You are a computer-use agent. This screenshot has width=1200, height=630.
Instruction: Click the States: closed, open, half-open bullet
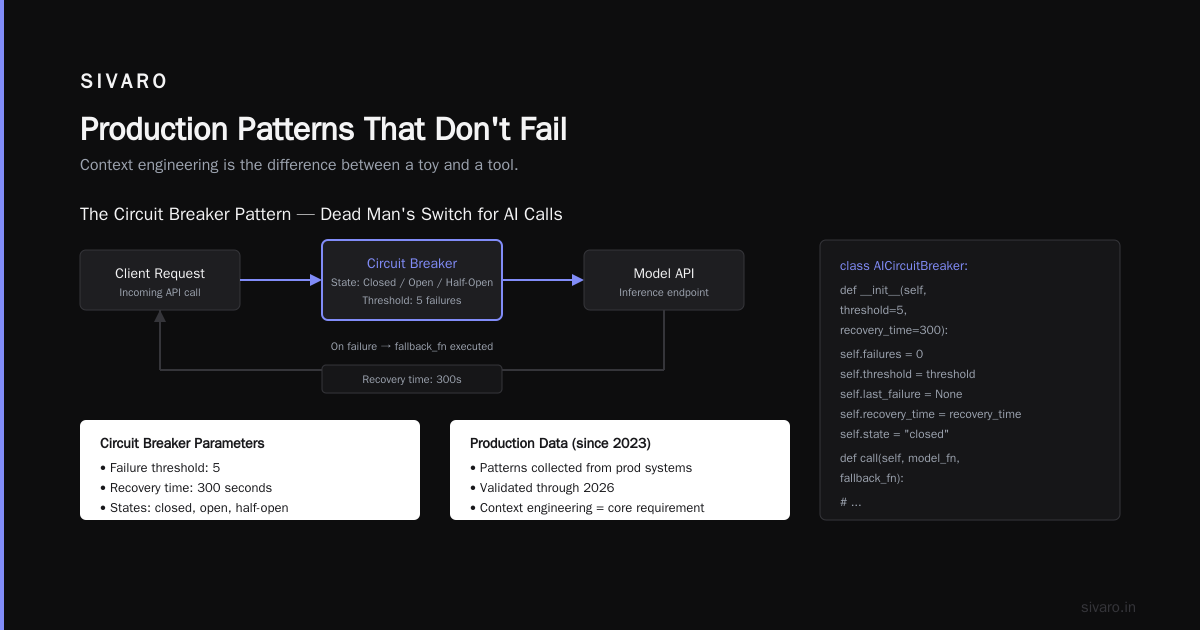193,508
